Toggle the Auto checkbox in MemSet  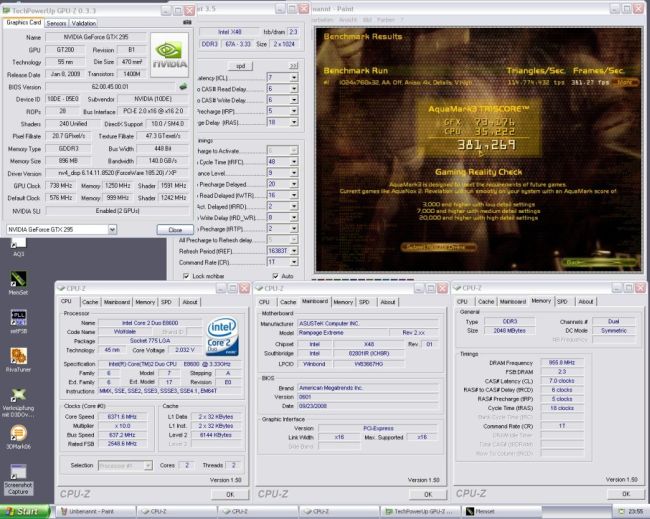click(275, 276)
